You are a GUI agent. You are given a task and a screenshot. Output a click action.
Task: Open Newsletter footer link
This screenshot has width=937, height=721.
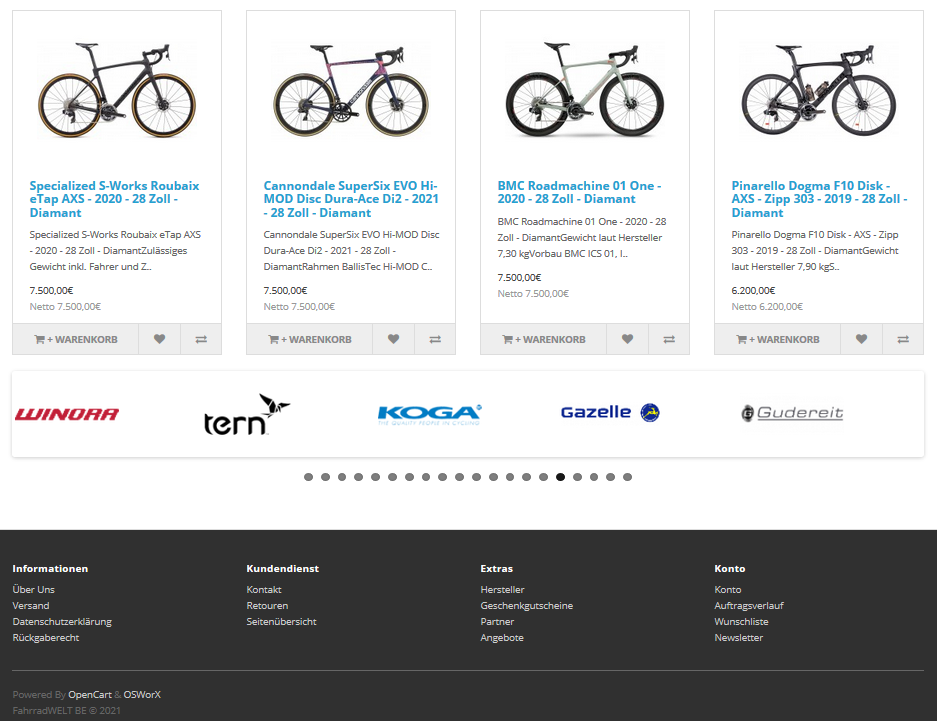click(739, 638)
